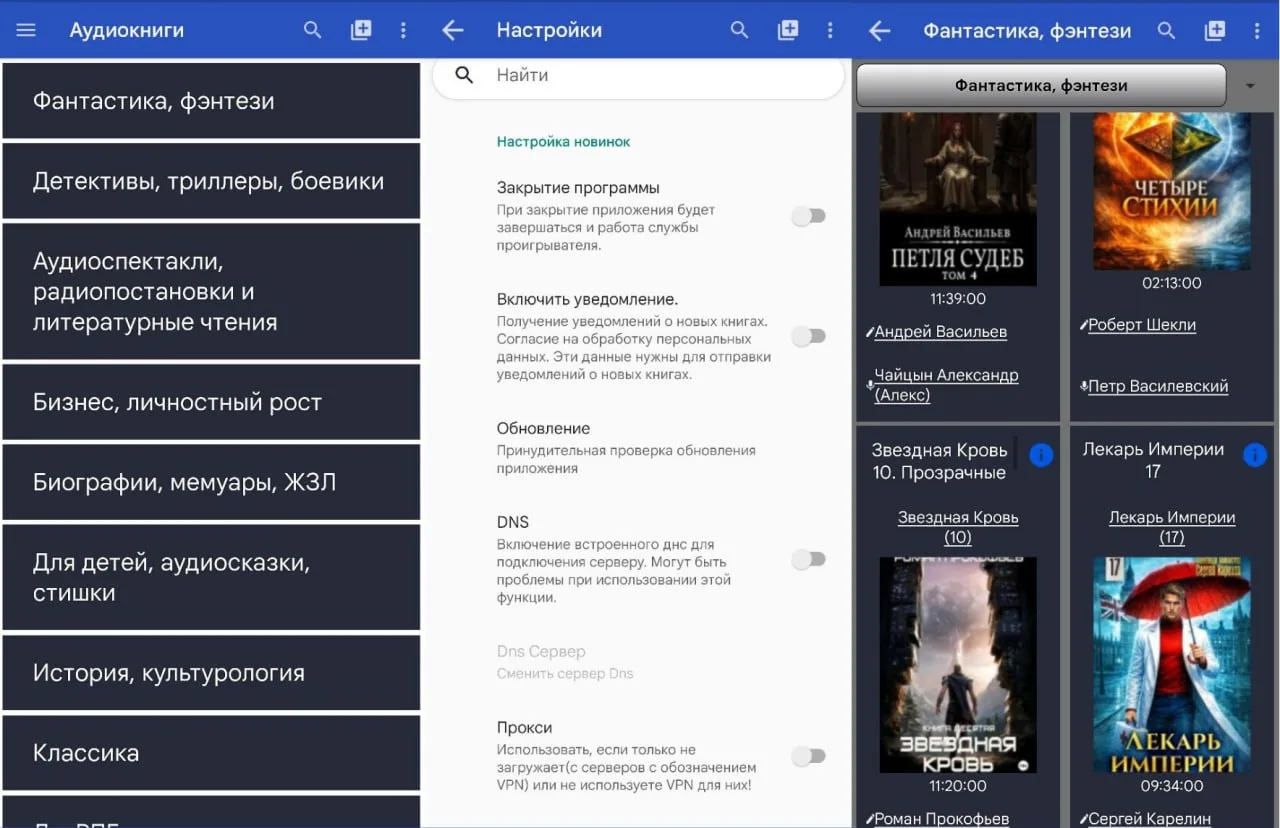Open the Классика category
The image size is (1280, 828).
click(211, 753)
